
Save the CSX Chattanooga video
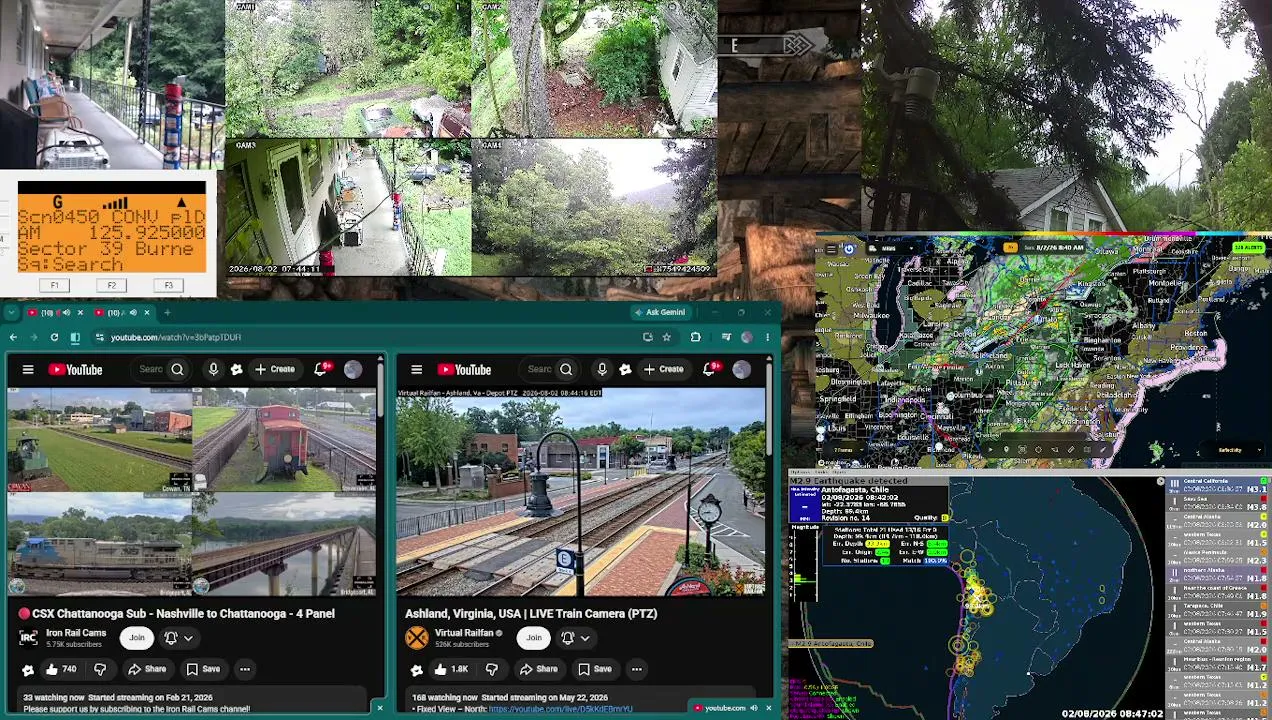[203, 669]
